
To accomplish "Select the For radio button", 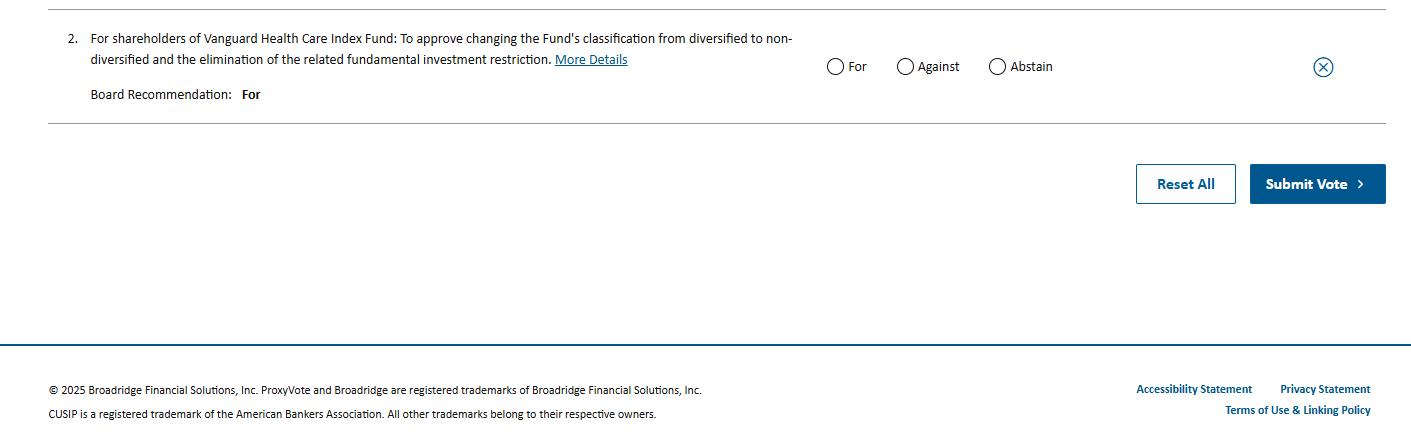I will [x=835, y=67].
